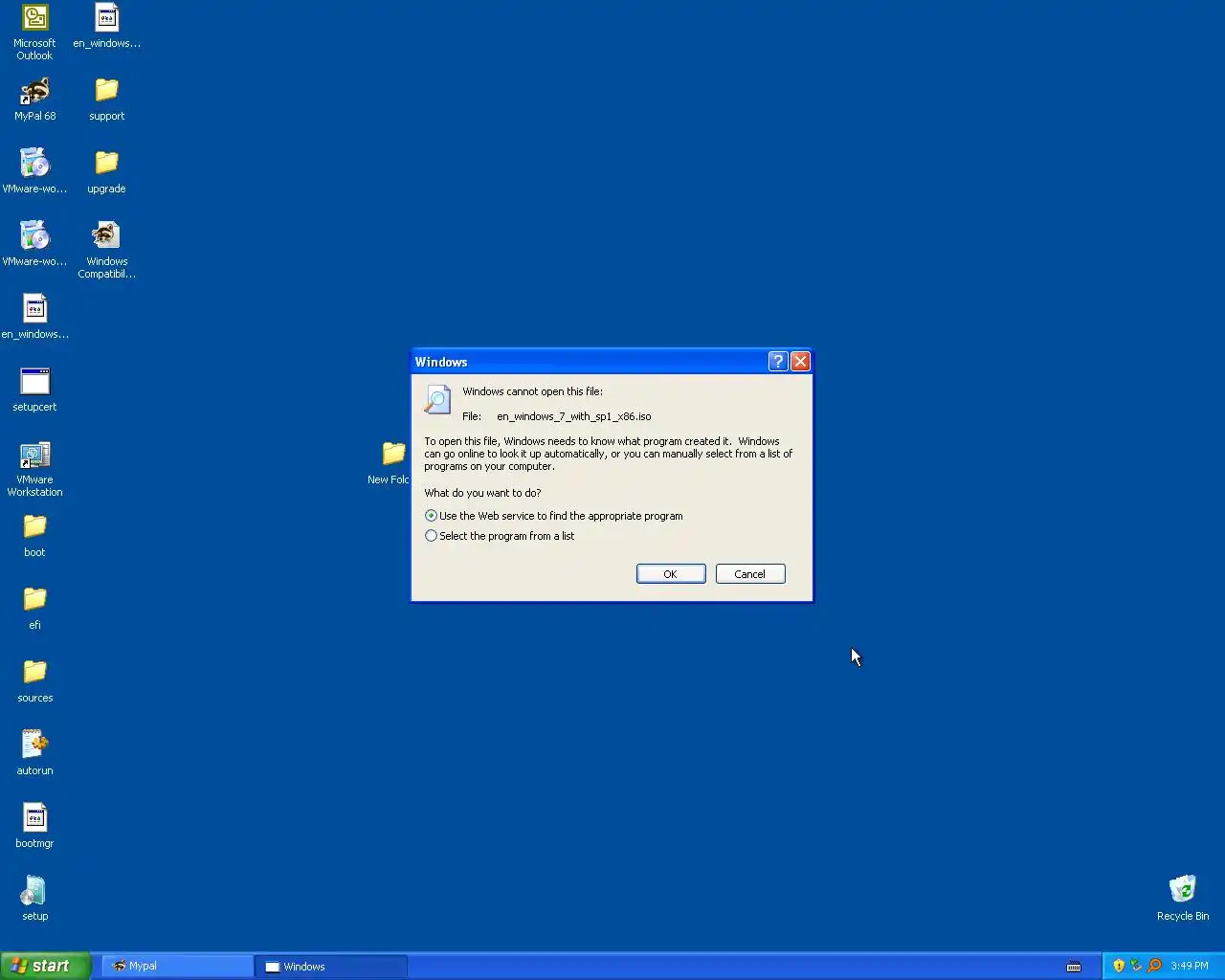Select the autorun file icon
The image size is (1225, 980).
pos(34,753)
